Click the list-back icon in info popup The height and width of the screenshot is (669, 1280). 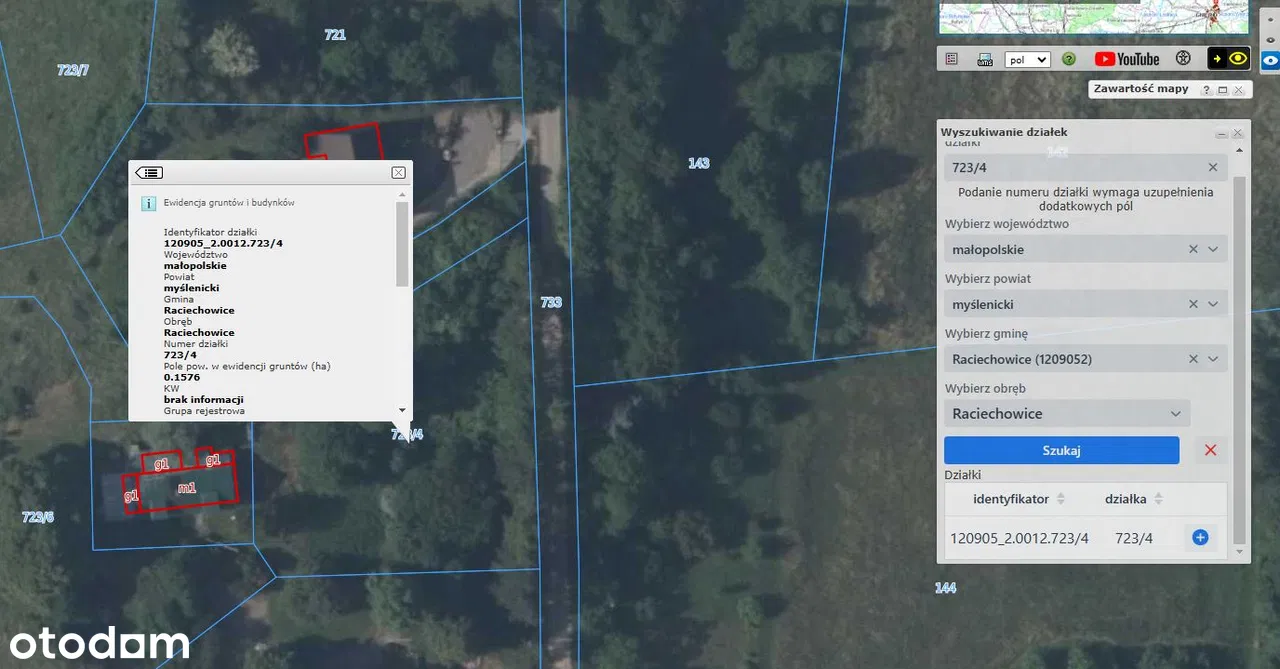(149, 173)
